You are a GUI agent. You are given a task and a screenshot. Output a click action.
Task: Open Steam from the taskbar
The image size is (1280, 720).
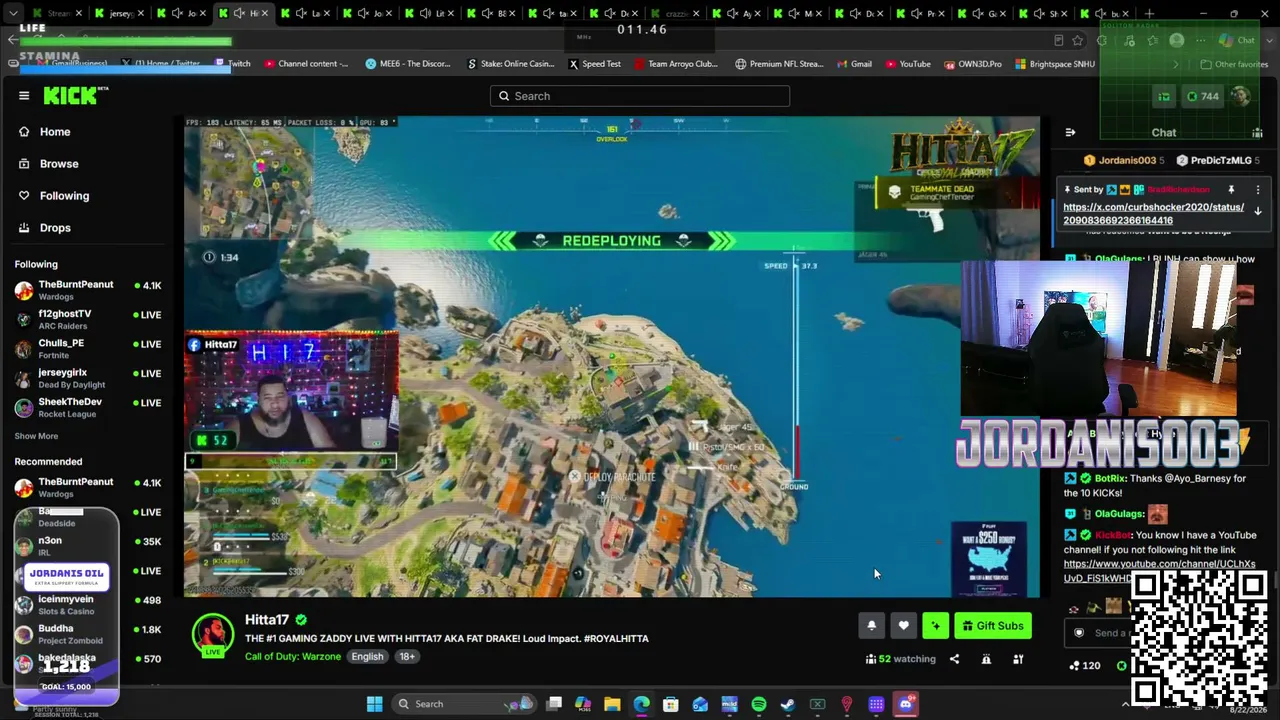tap(788, 704)
